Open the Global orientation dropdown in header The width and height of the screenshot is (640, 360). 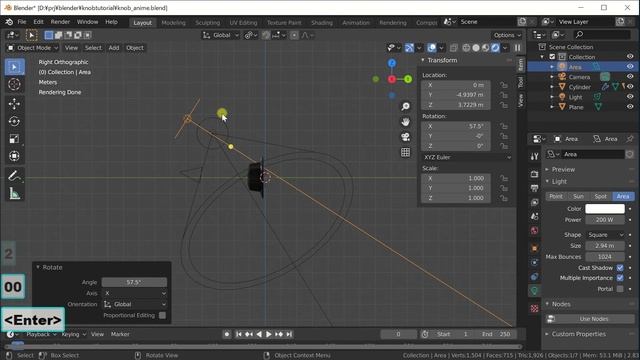(x=221, y=36)
